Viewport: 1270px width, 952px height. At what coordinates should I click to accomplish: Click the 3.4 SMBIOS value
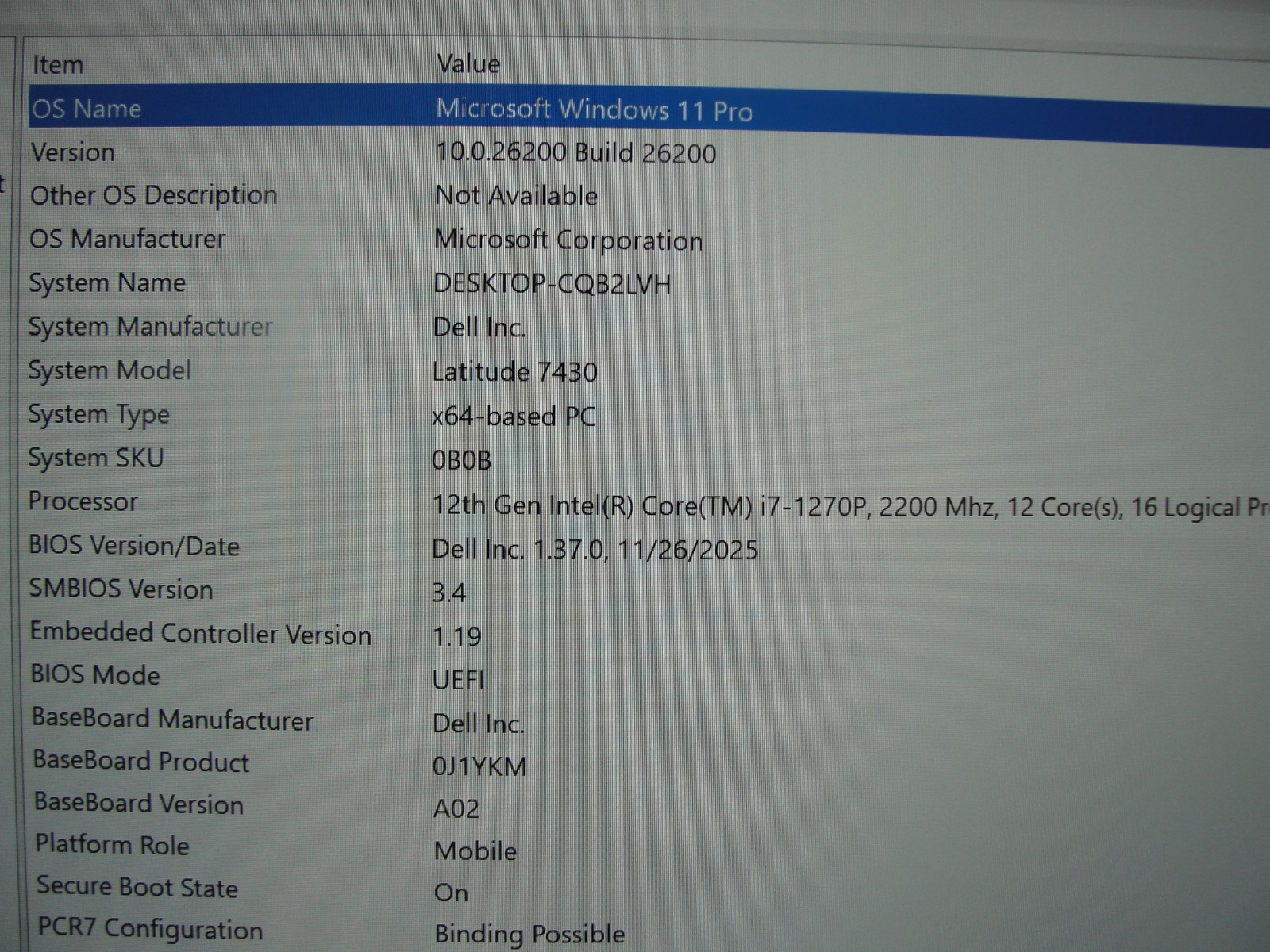click(x=448, y=593)
